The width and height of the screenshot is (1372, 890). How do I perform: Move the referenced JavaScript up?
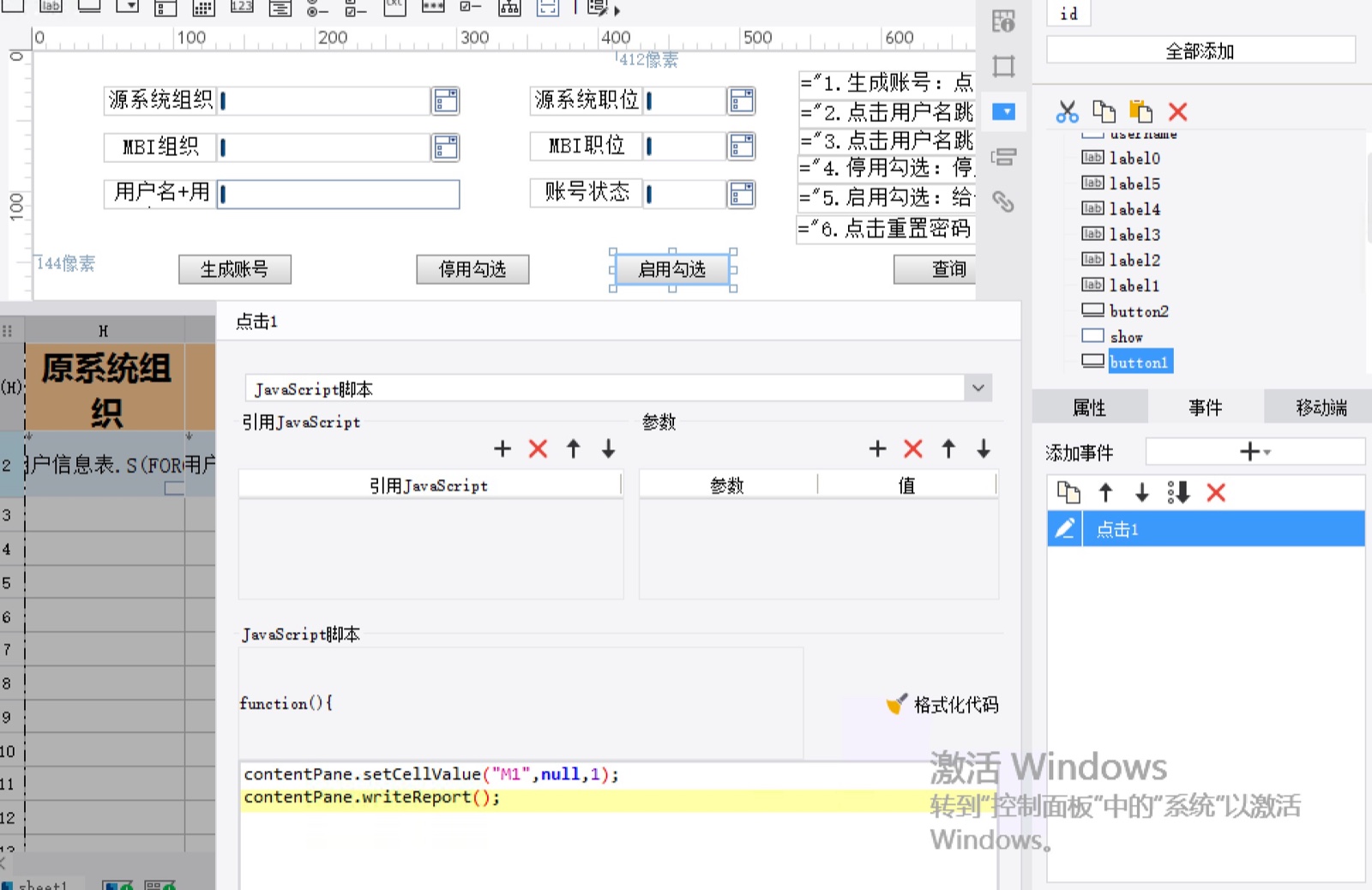573,448
